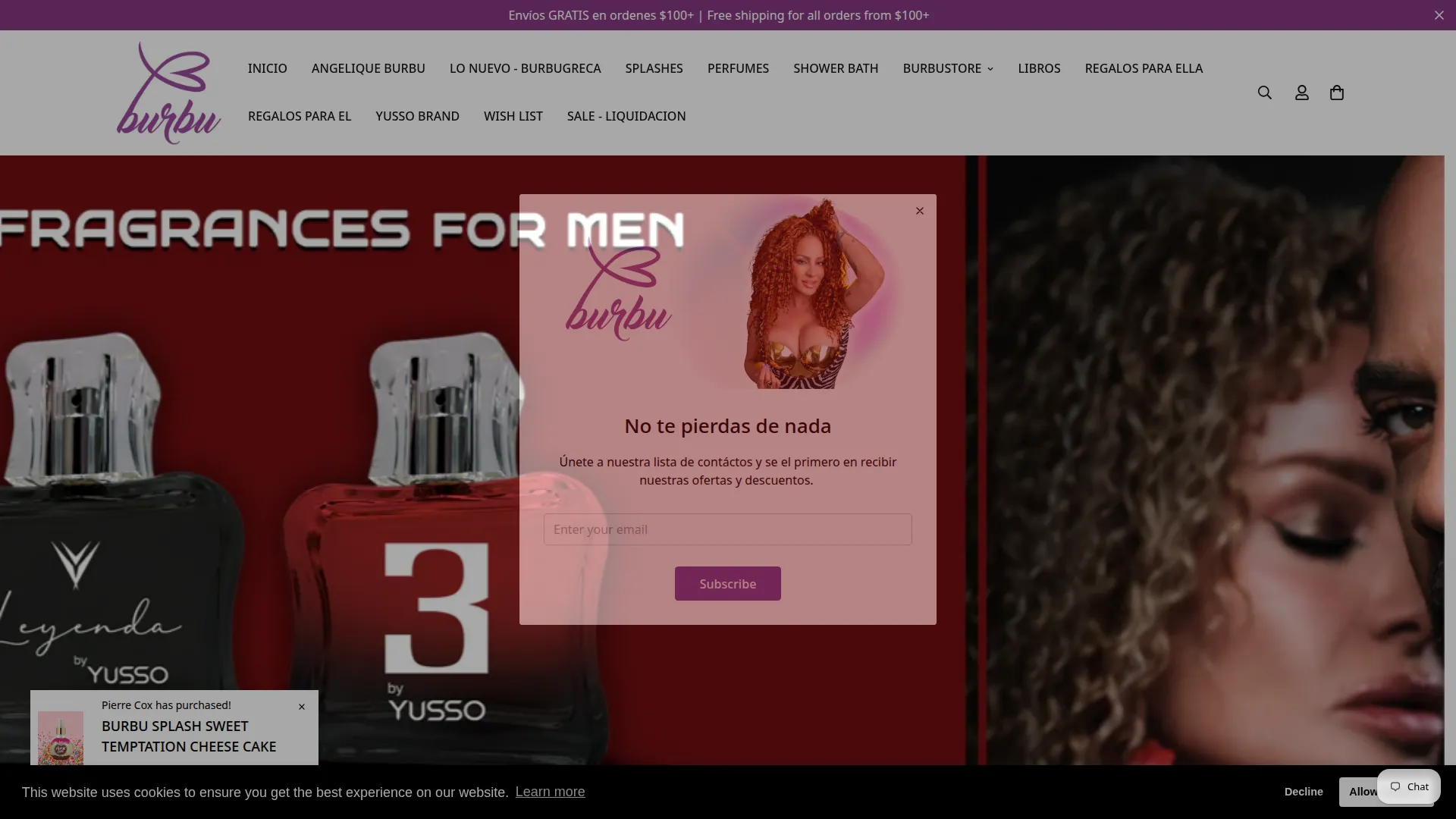Decline cookies in the banner

click(x=1303, y=792)
